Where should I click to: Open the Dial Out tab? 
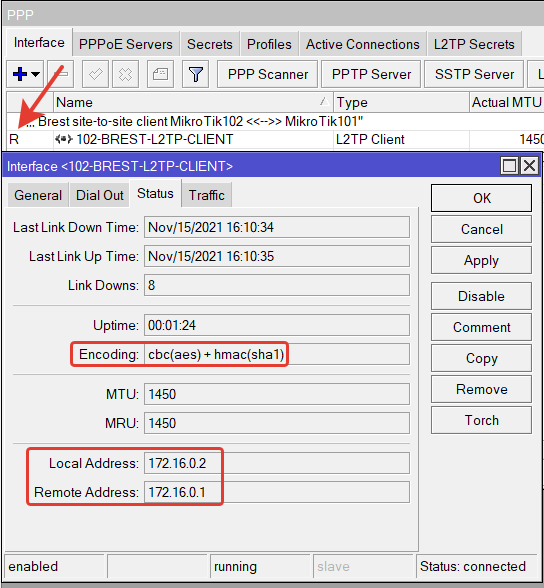(x=99, y=195)
